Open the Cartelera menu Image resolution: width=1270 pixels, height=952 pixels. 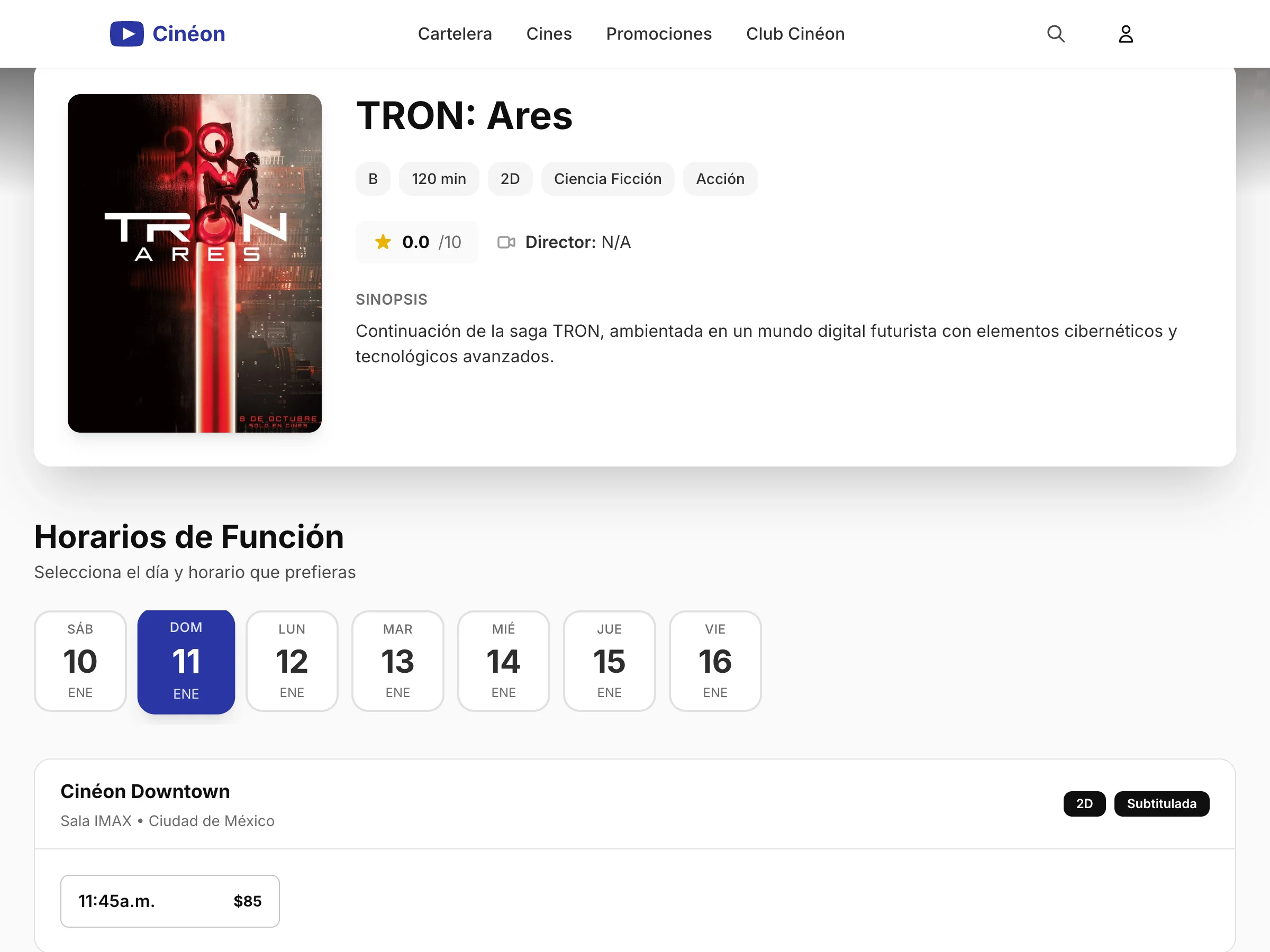click(455, 34)
